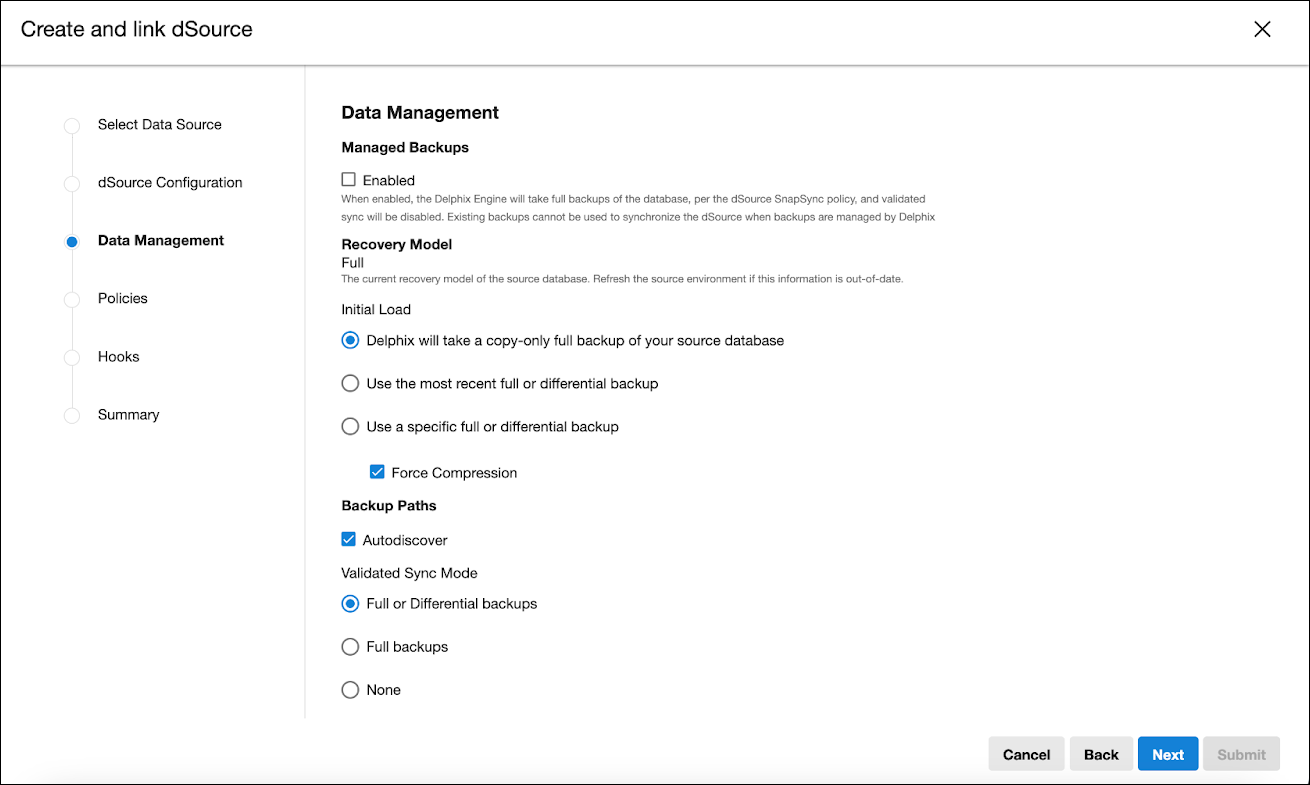Set Validated Sync Mode to None
The width and height of the screenshot is (1310, 785).
pyautogui.click(x=350, y=690)
